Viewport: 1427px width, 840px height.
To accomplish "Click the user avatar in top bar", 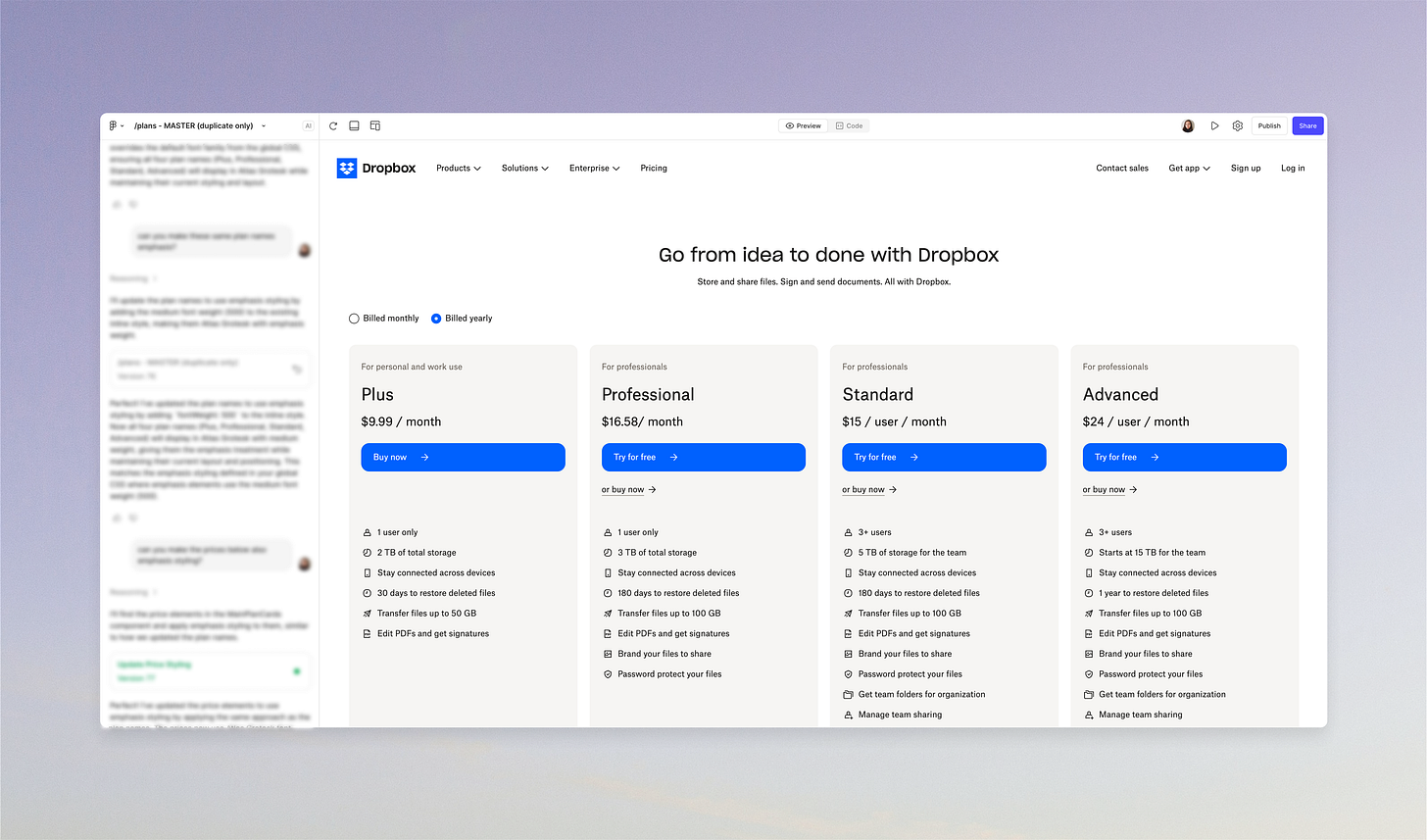I will [x=1188, y=125].
